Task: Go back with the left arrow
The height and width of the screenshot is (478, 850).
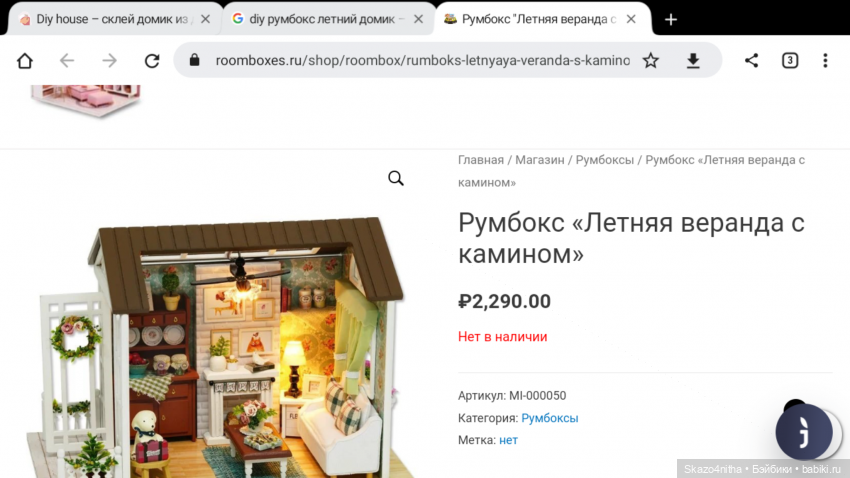Action: click(x=67, y=61)
